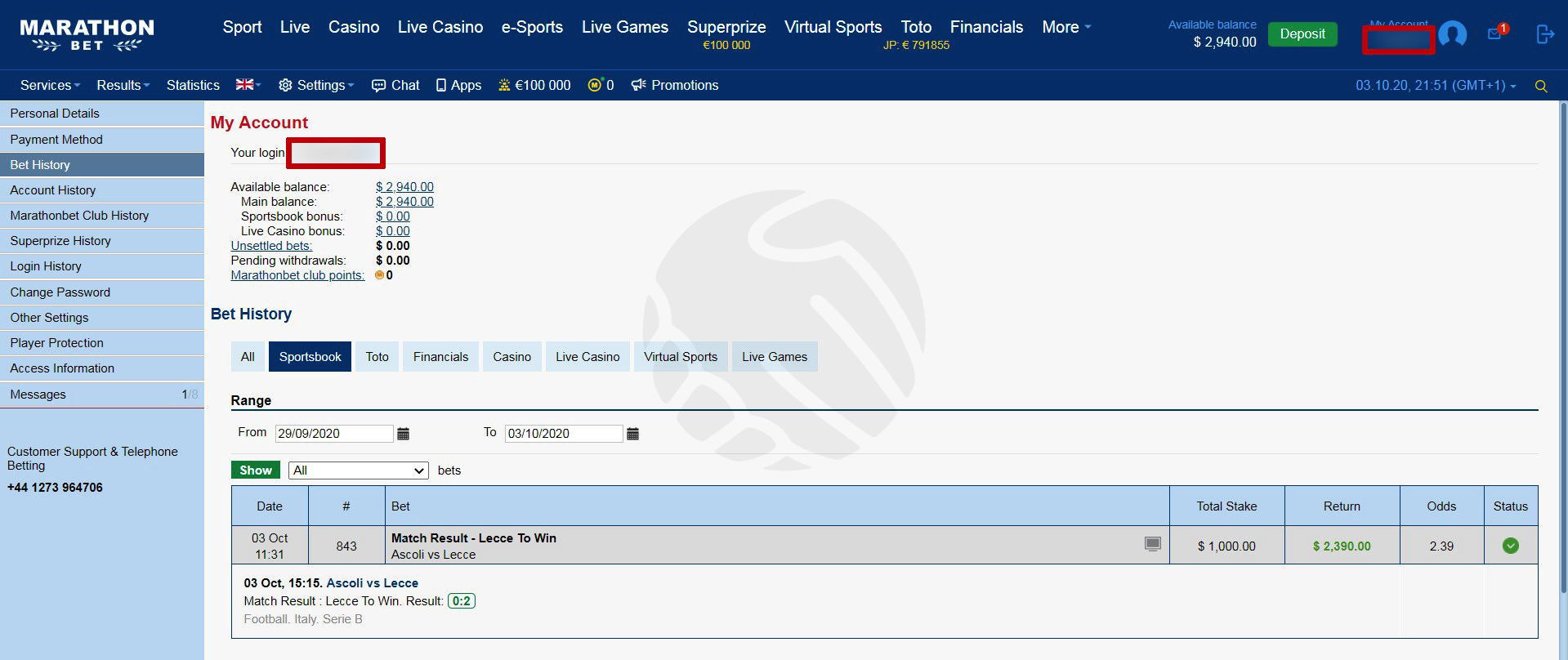Open the language flag dropdown
The image size is (1568, 660).
click(x=248, y=85)
